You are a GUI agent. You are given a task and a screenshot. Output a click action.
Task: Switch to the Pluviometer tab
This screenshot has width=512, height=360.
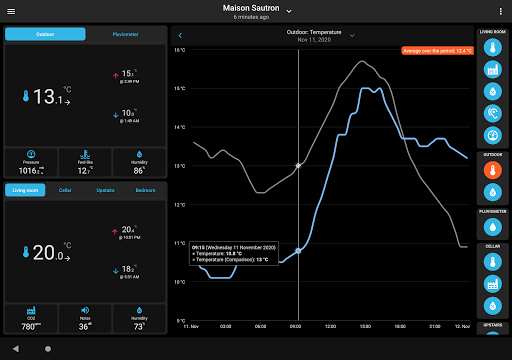(x=126, y=34)
